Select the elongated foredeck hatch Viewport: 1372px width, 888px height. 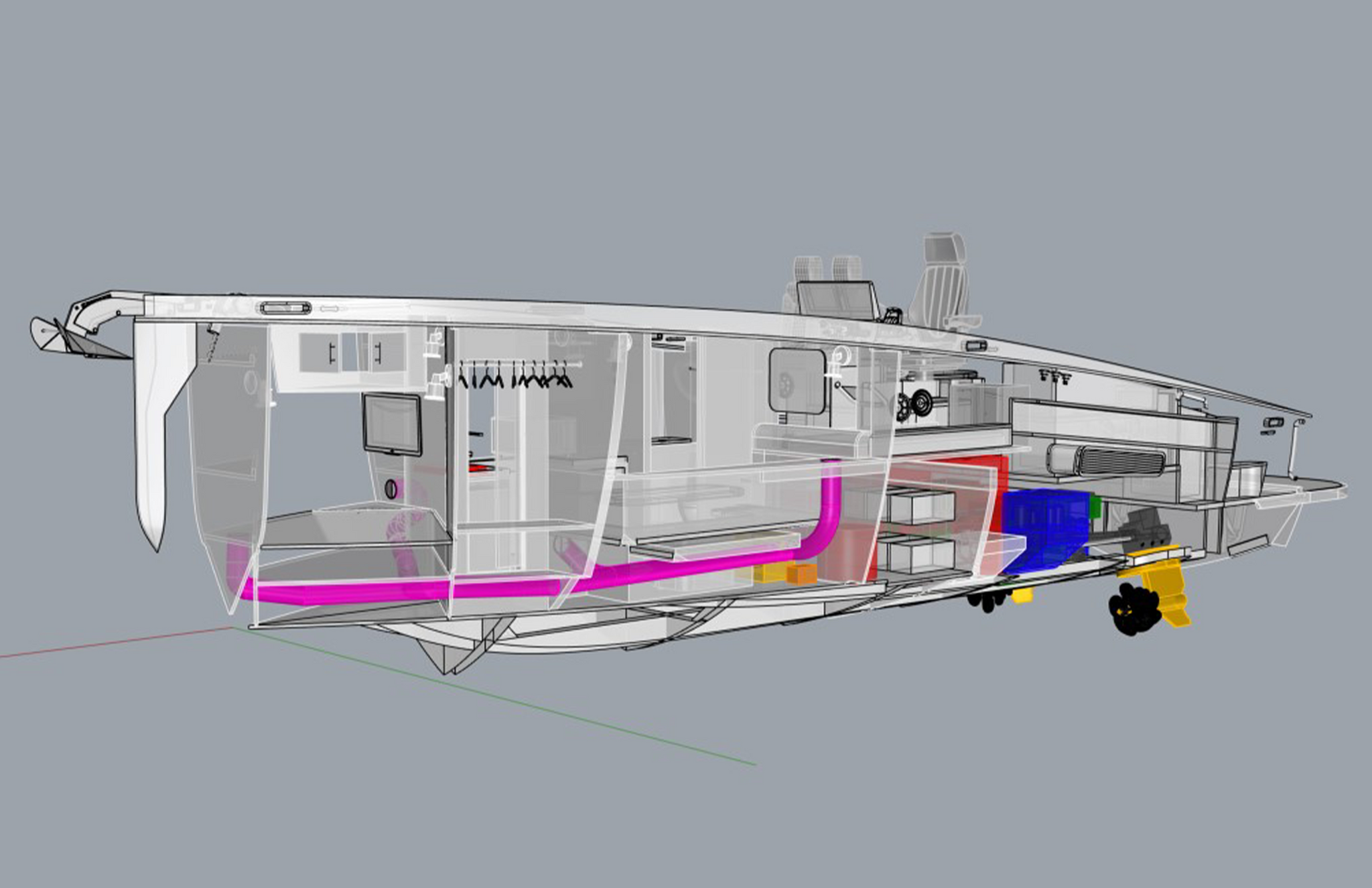tap(285, 308)
